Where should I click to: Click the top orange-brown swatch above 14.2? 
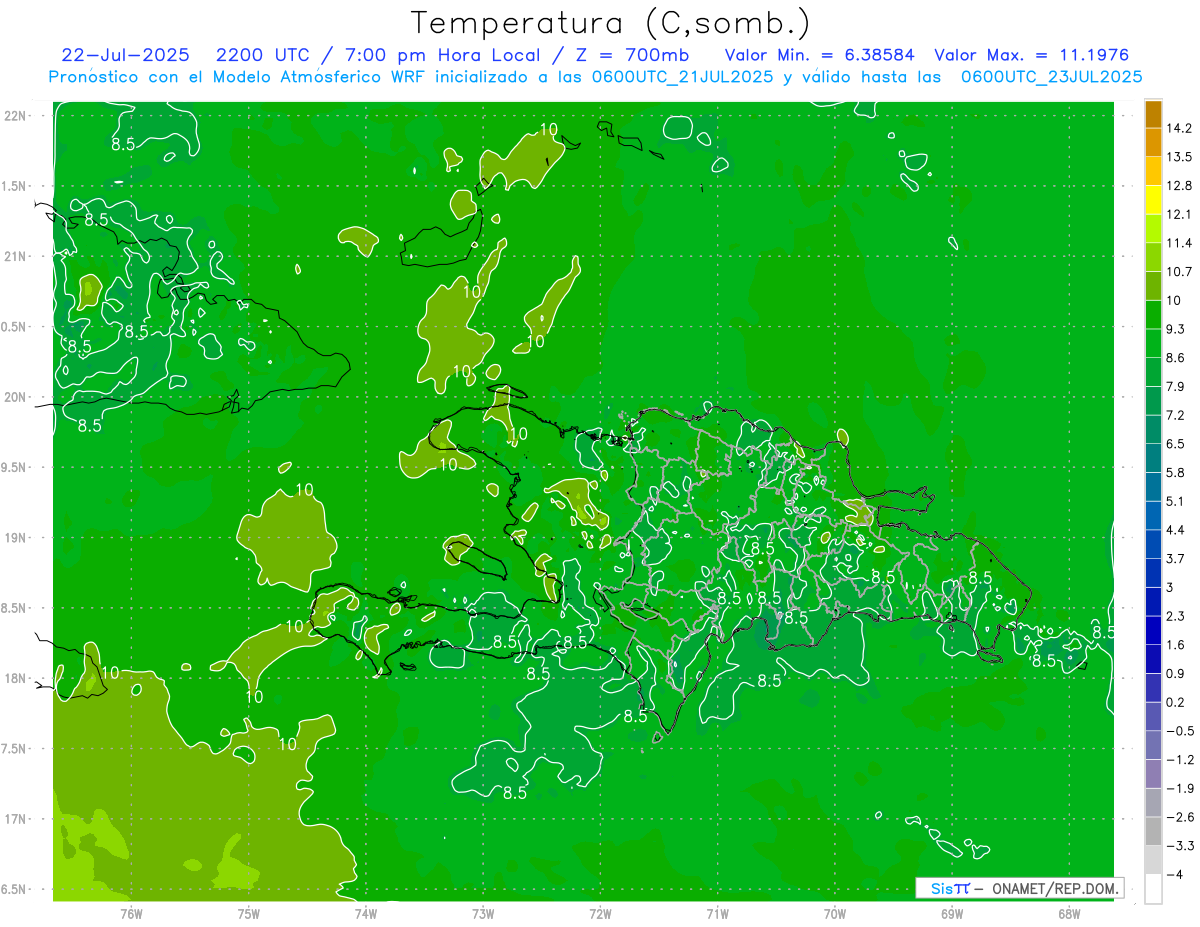click(x=1153, y=114)
